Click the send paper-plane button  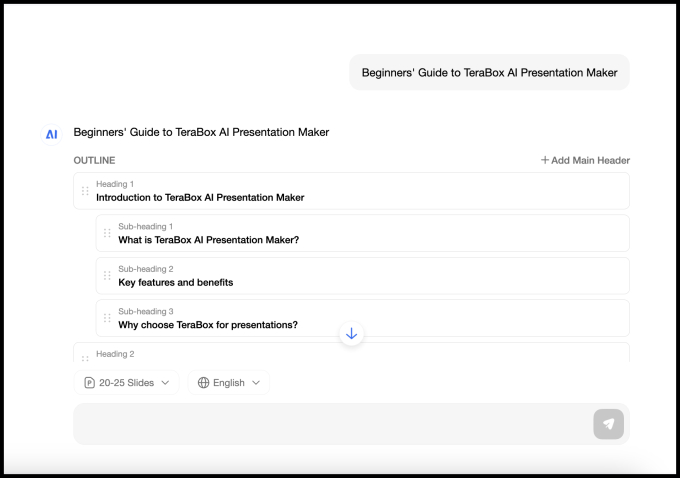[608, 424]
